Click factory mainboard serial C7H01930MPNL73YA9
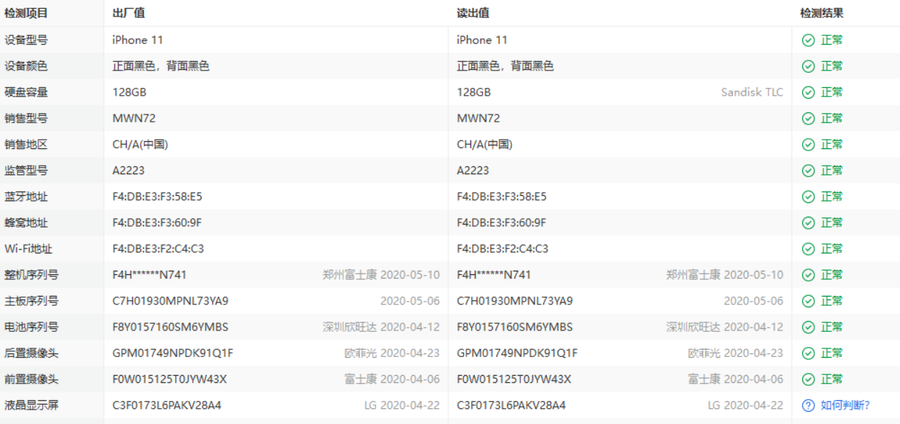 [x=170, y=301]
